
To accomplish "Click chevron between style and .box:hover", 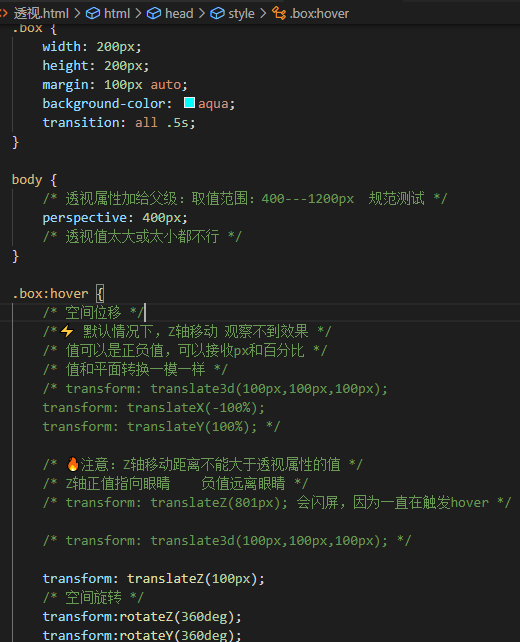I will pos(263,14).
